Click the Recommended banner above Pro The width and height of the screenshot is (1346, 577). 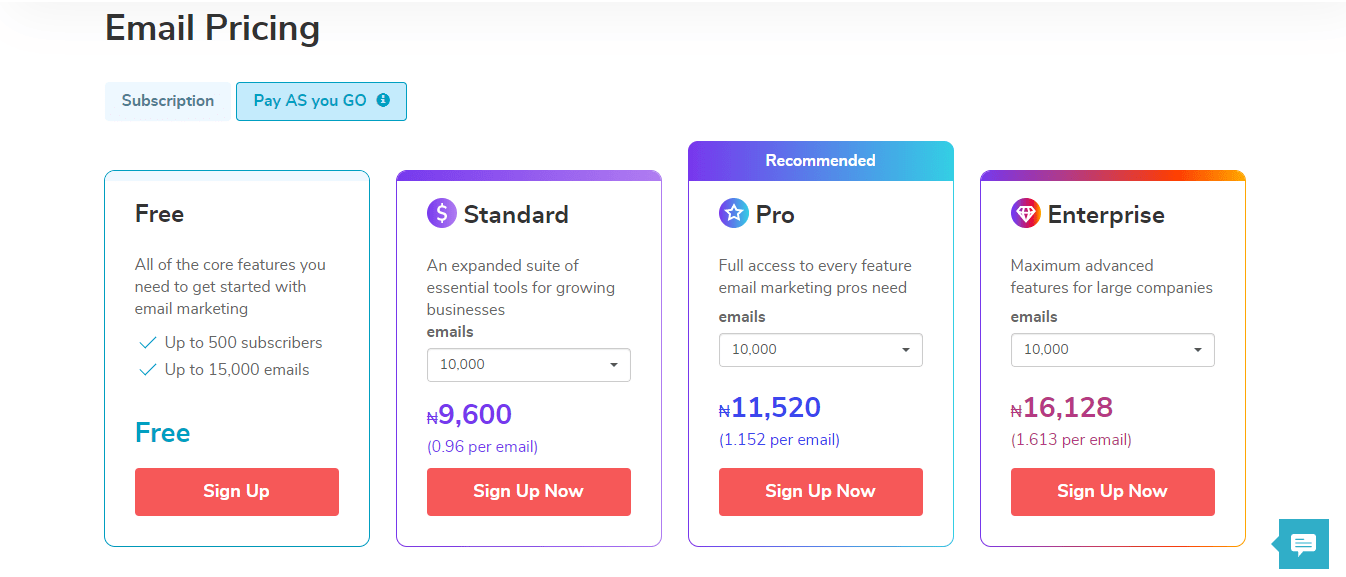pos(820,161)
